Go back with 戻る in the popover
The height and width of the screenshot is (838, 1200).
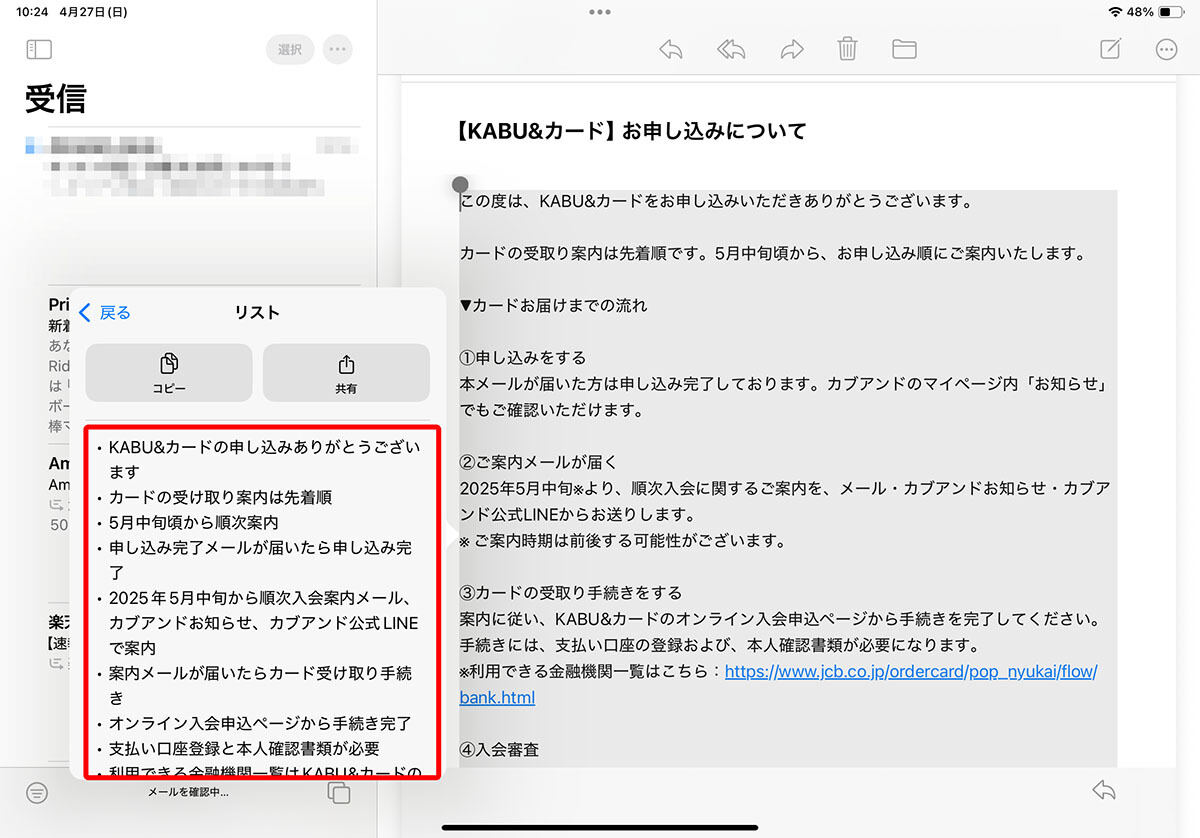105,313
